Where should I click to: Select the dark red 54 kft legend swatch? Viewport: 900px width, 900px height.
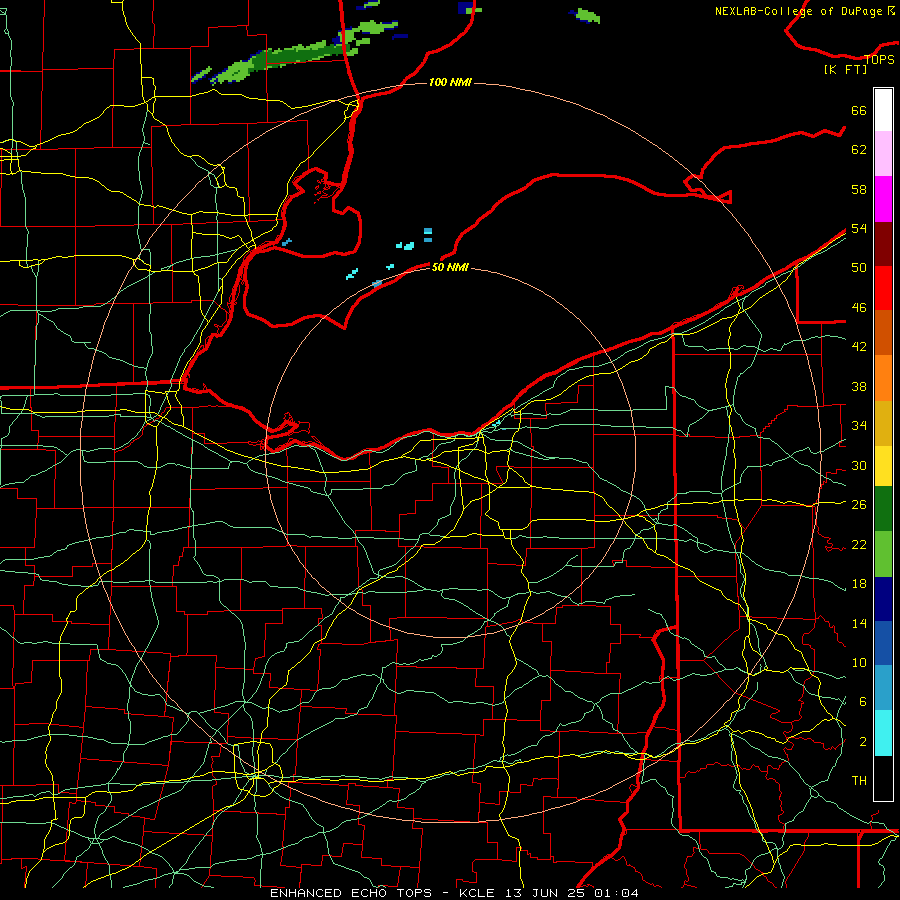pos(883,243)
